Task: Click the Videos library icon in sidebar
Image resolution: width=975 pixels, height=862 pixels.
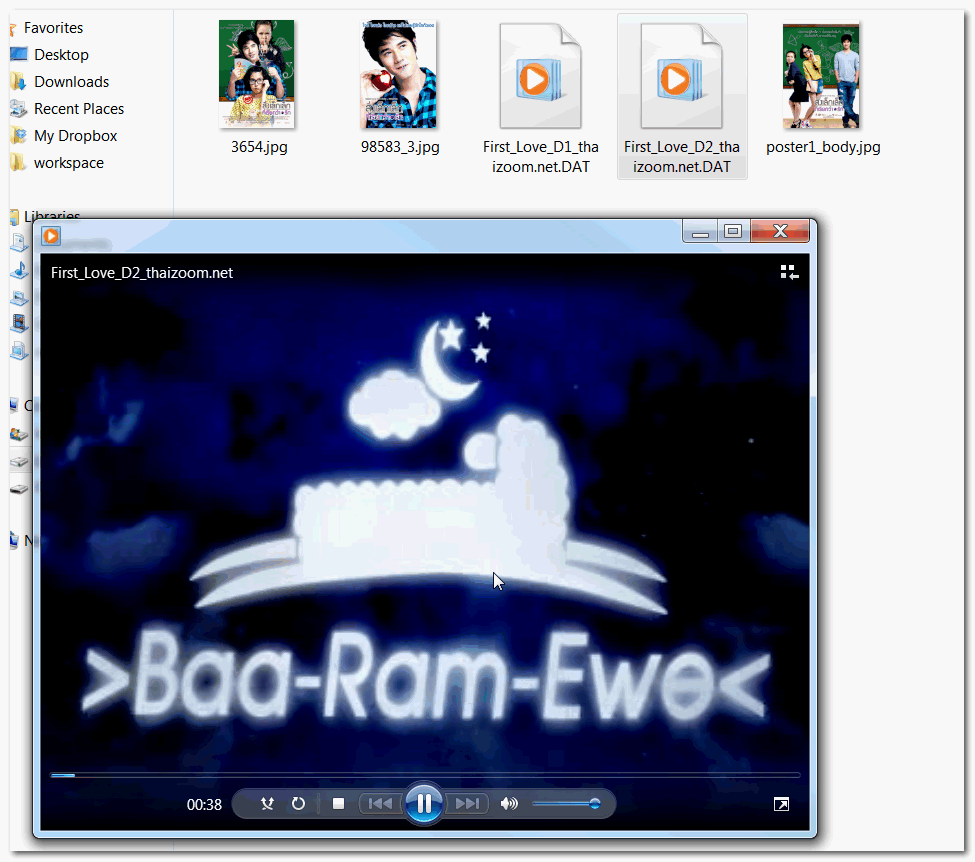Action: coord(20,323)
